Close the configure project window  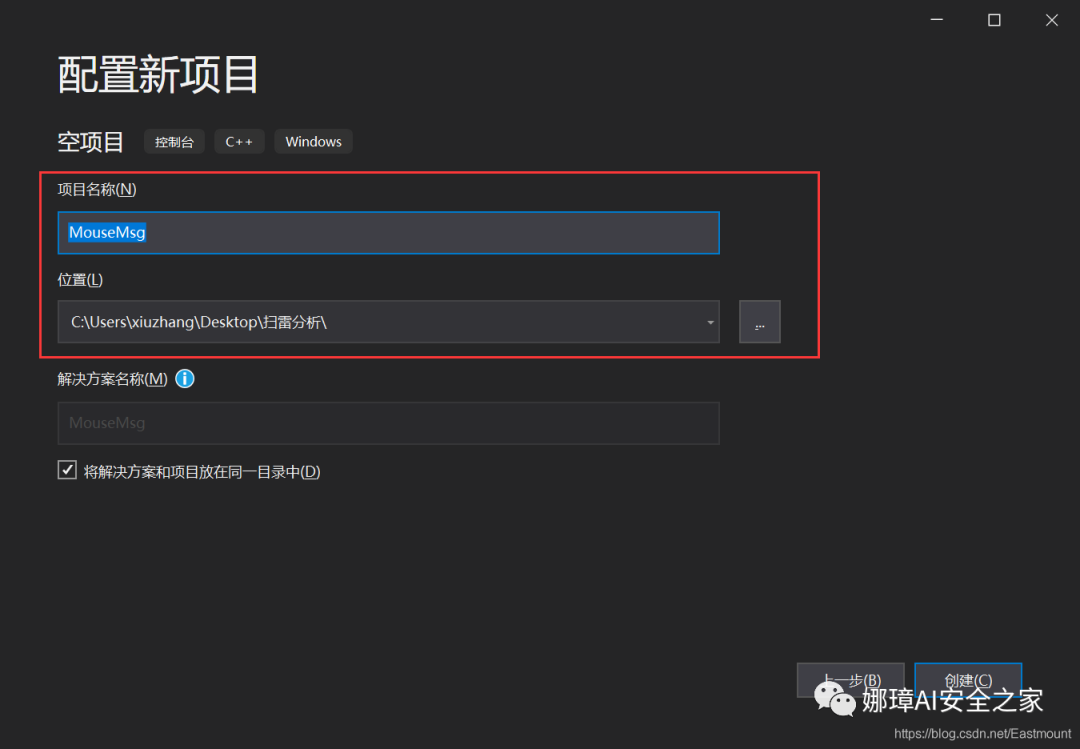pyautogui.click(x=1052, y=20)
